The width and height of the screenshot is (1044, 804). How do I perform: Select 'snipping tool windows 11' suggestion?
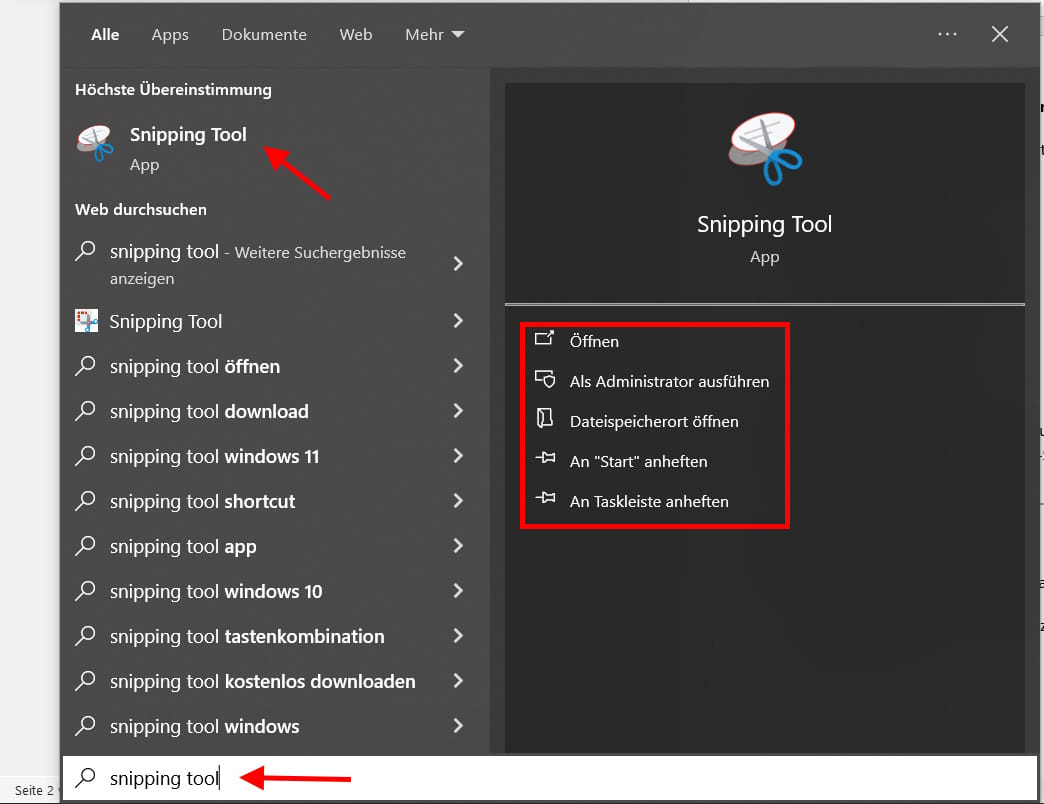270,457
